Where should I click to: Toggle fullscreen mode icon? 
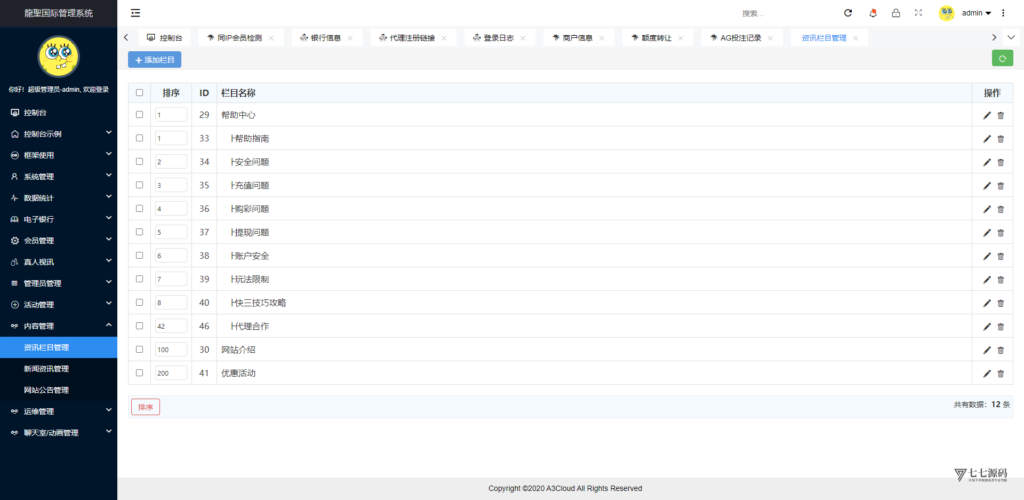pyautogui.click(x=918, y=13)
